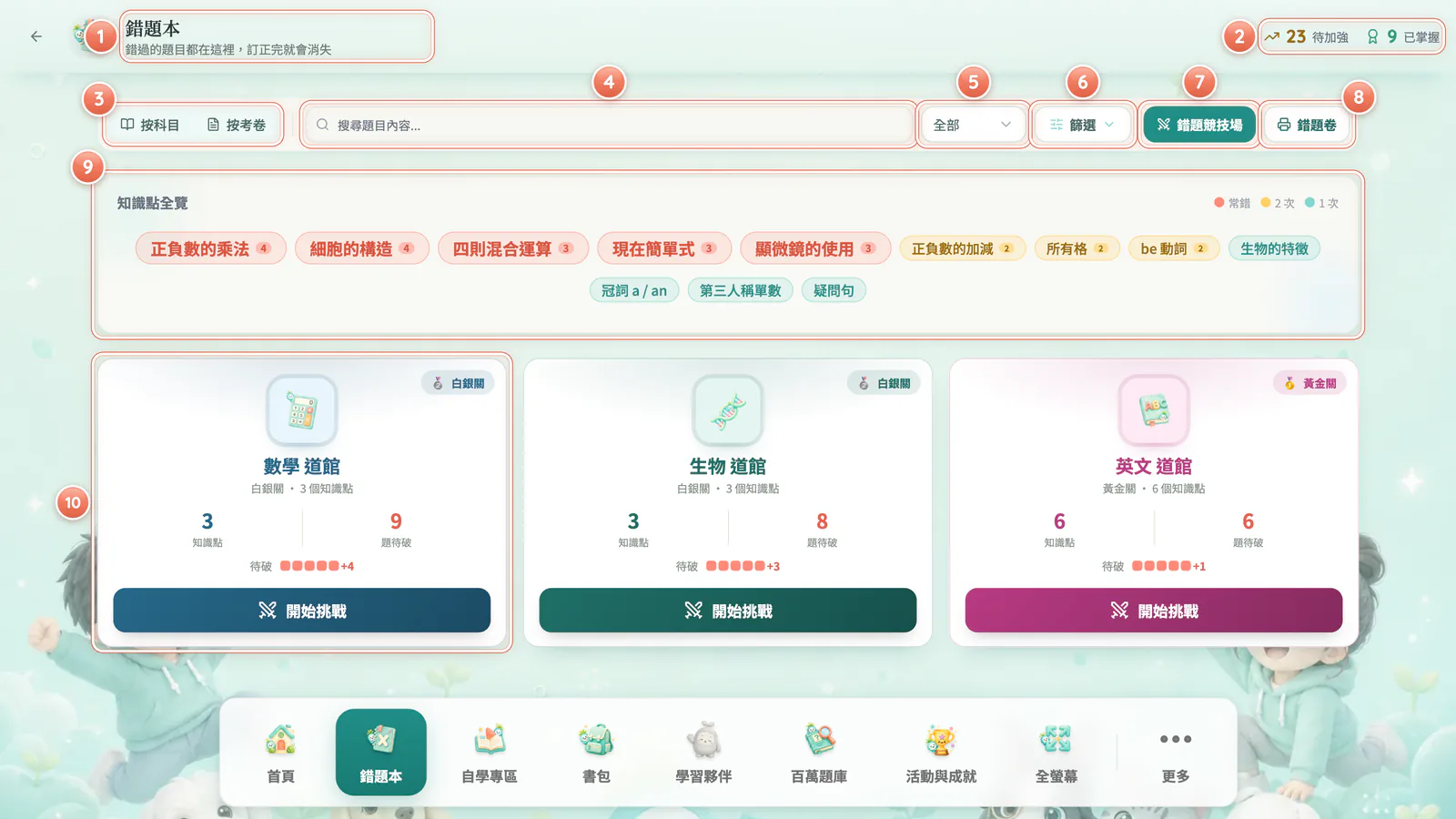The height and width of the screenshot is (819, 1456).
Task: Select 冠詞 a / an tag
Action: (x=634, y=290)
